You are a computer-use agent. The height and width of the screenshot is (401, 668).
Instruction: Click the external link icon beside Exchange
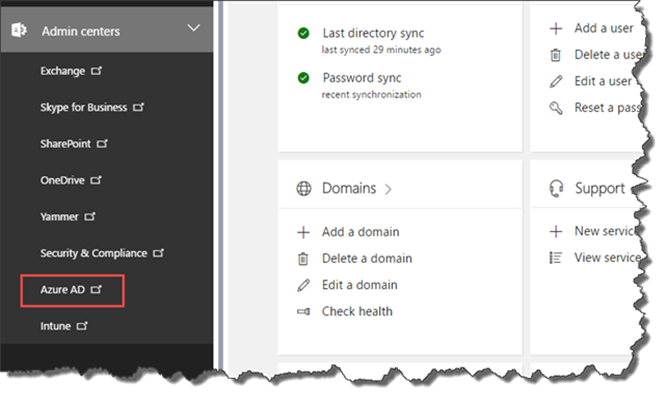(x=97, y=71)
